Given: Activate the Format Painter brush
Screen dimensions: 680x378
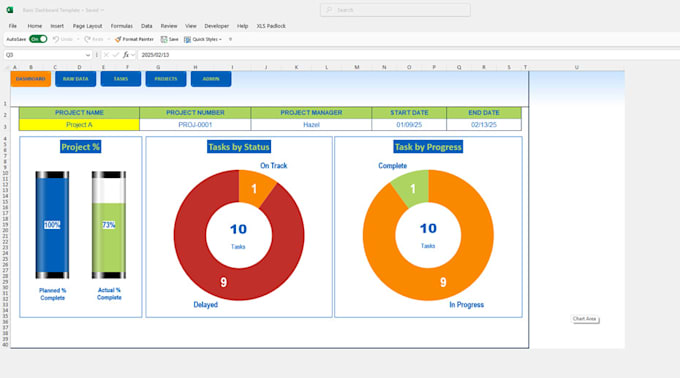Looking at the screenshot, I should click(118, 39).
